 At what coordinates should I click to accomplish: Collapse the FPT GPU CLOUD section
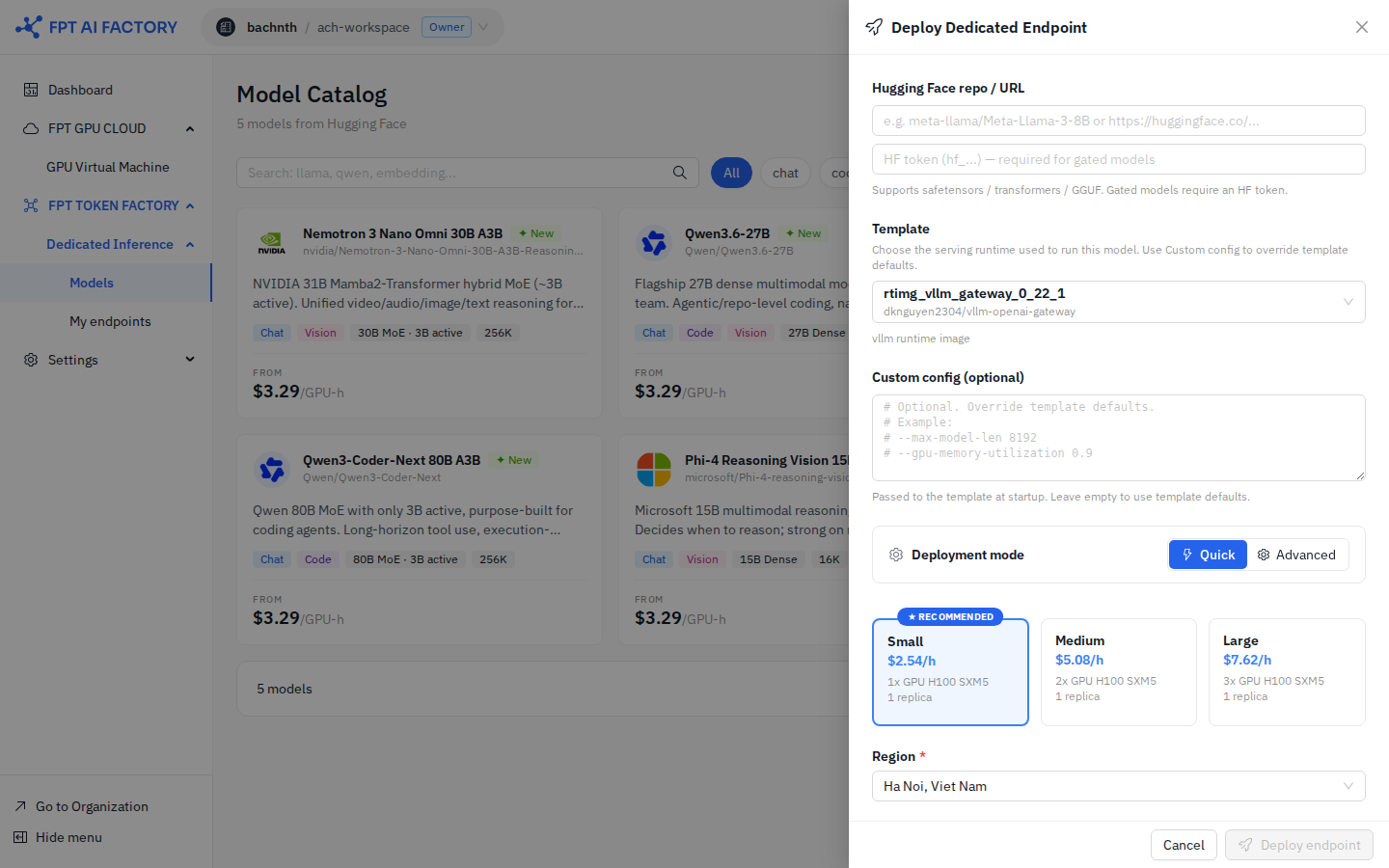coord(190,128)
